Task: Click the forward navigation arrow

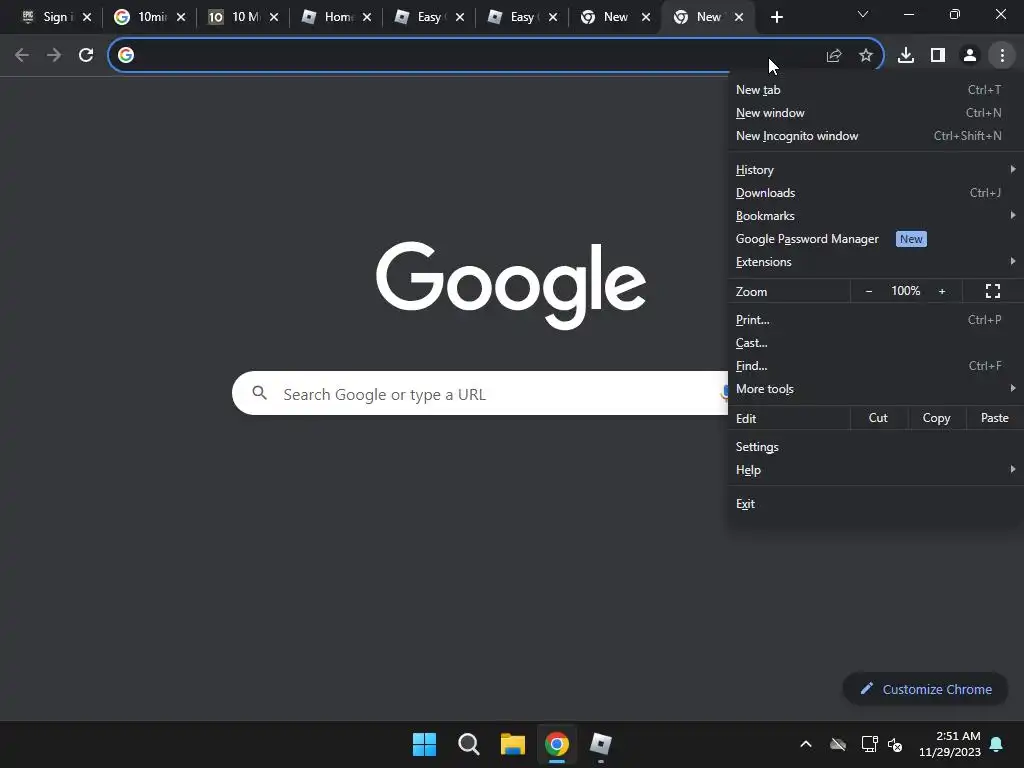Action: pos(54,55)
